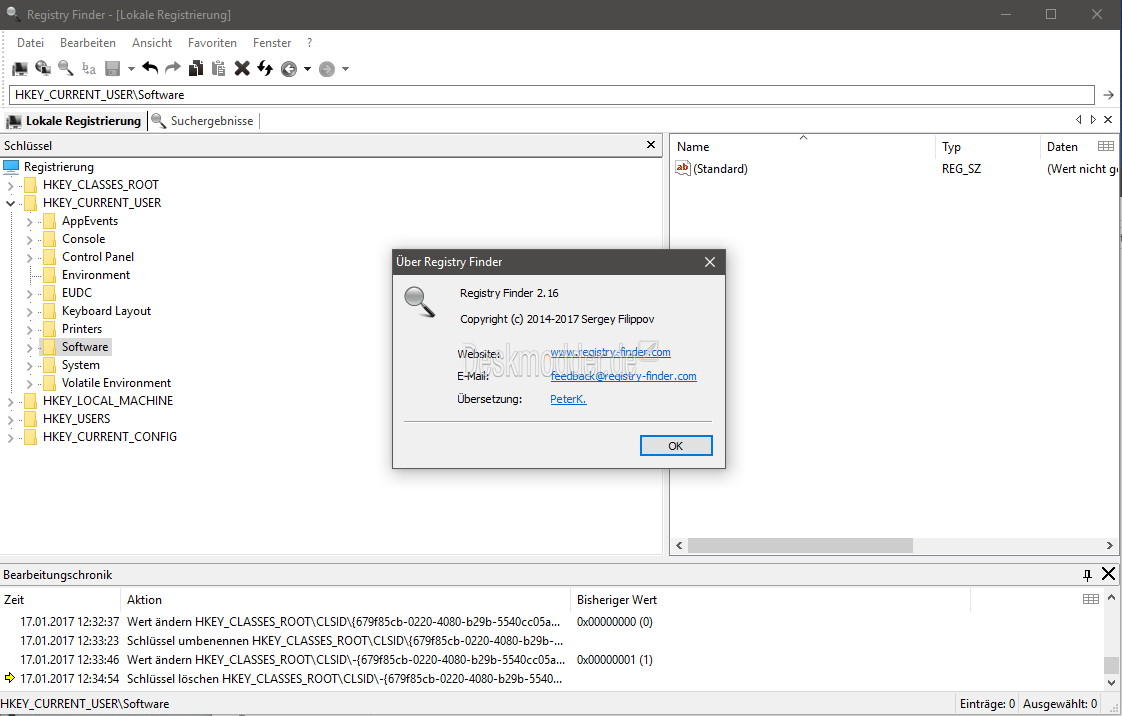Screen dimensions: 1122x716
Task: Open the Save button dropdown arrow
Action: tap(131, 69)
